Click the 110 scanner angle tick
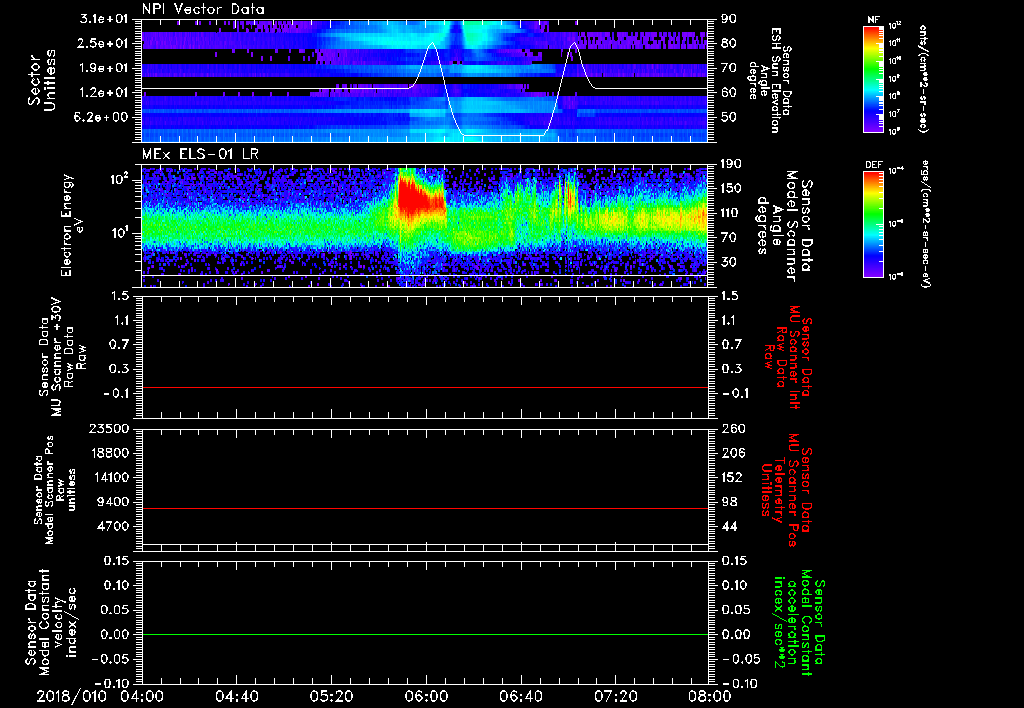This screenshot has width=1024, height=708. click(x=731, y=213)
